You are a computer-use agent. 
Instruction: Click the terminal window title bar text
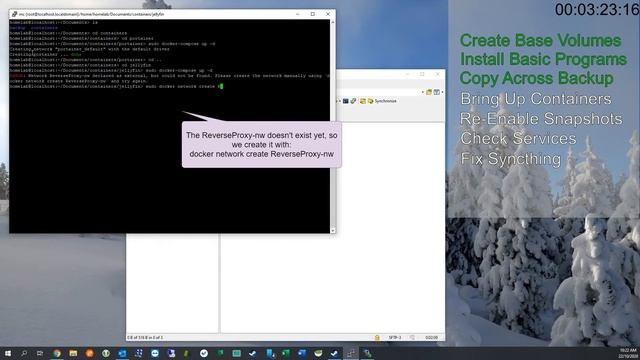tap(91, 14)
